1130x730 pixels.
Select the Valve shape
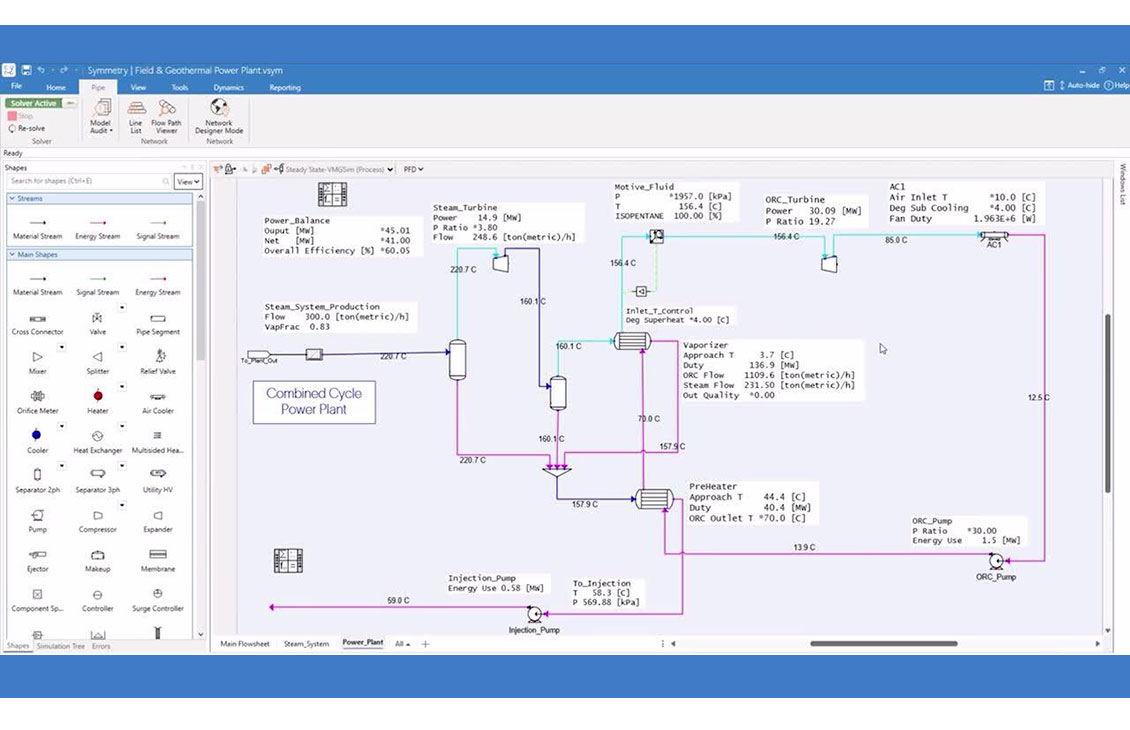pos(97,323)
